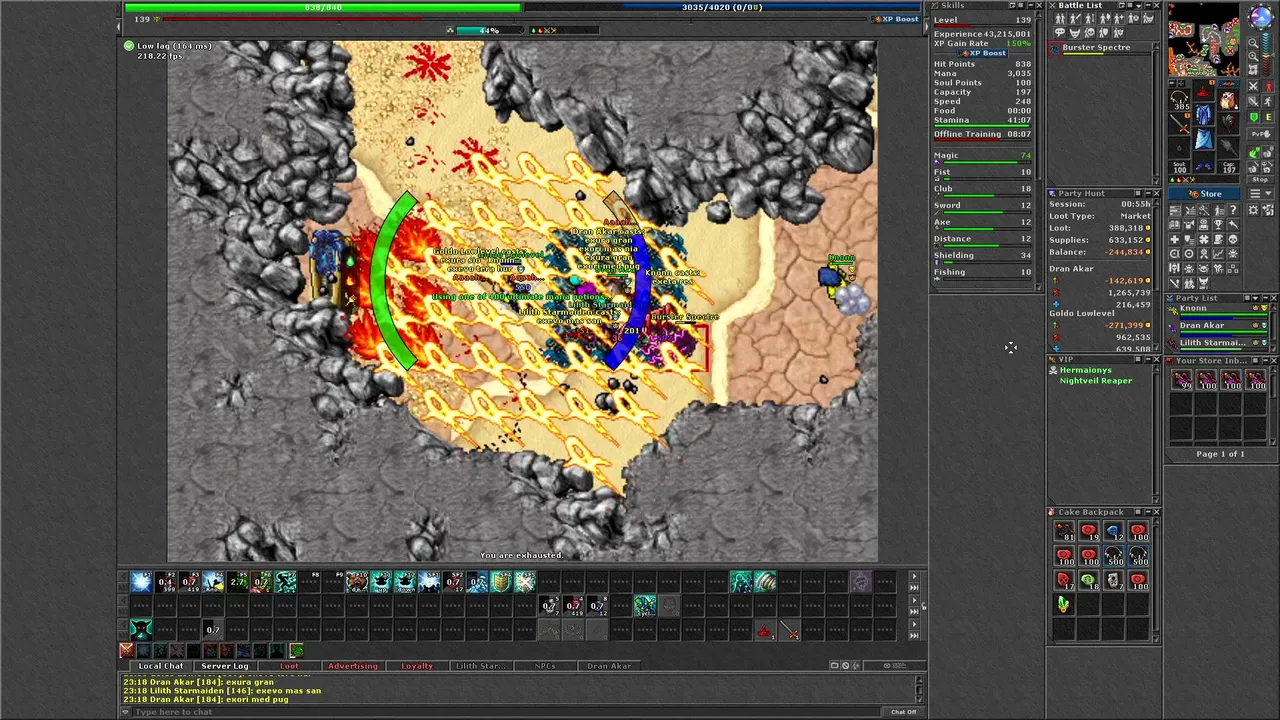Image resolution: width=1280 pixels, height=720 pixels.
Task: Use the red hat hotkey on third action row
Action: (765, 629)
